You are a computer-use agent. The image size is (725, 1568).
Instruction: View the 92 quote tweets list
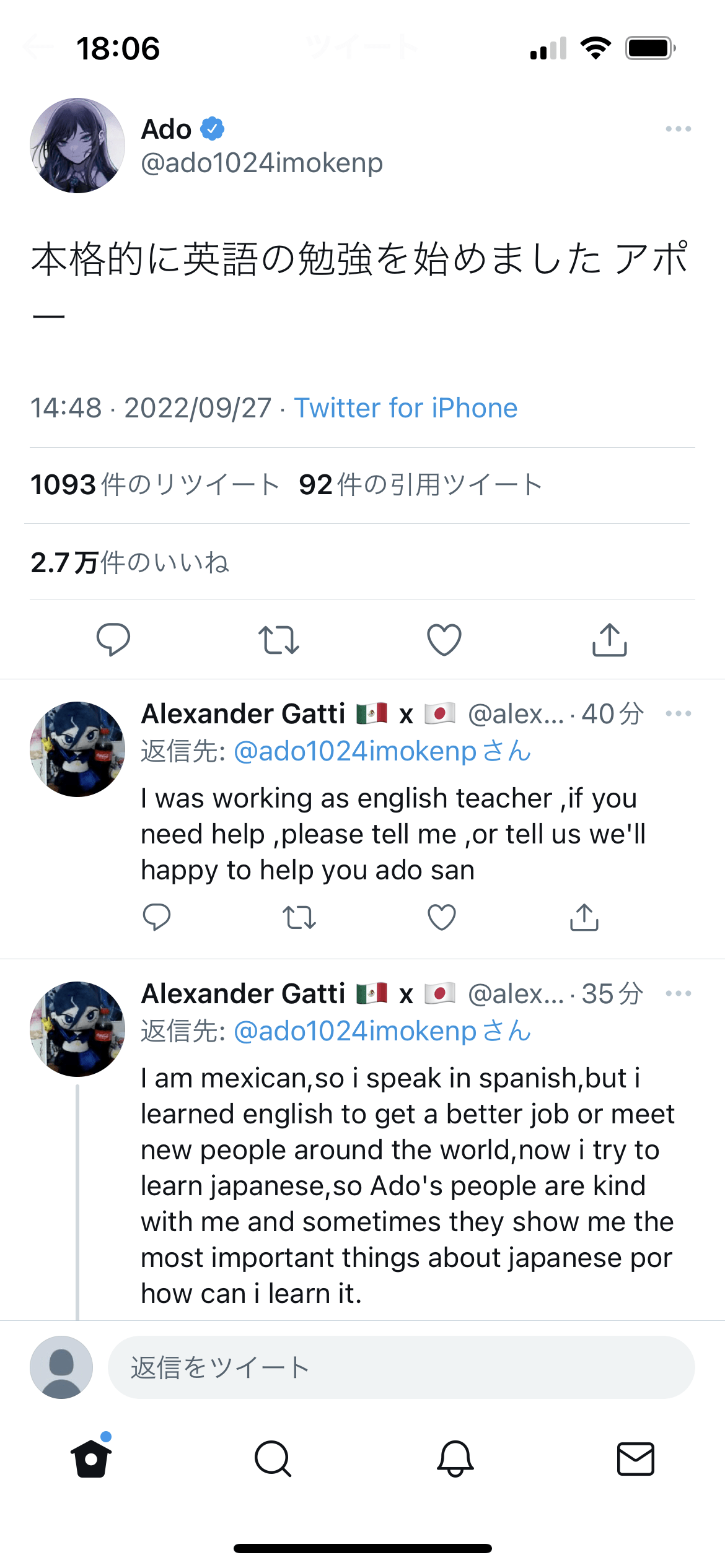(420, 485)
